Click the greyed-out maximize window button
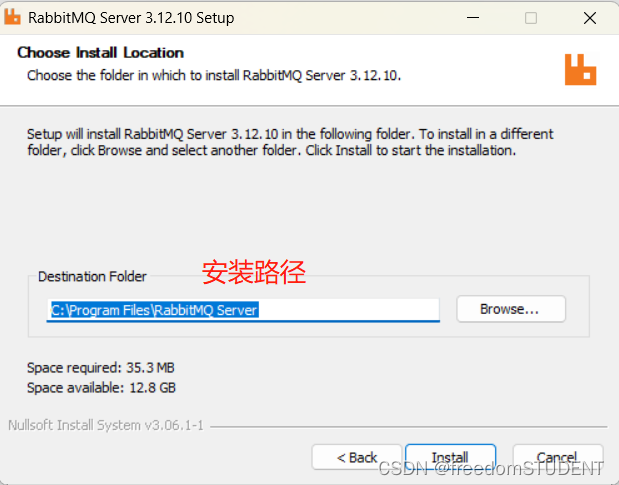 point(530,18)
